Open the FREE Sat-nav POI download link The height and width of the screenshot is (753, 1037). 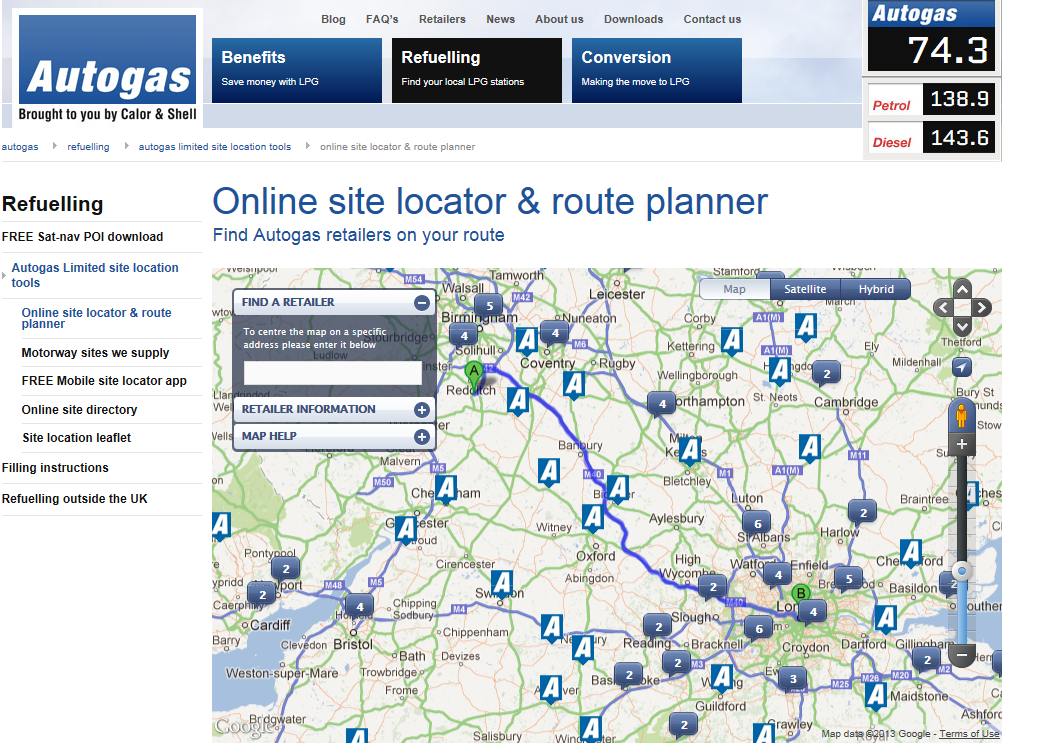click(x=82, y=237)
